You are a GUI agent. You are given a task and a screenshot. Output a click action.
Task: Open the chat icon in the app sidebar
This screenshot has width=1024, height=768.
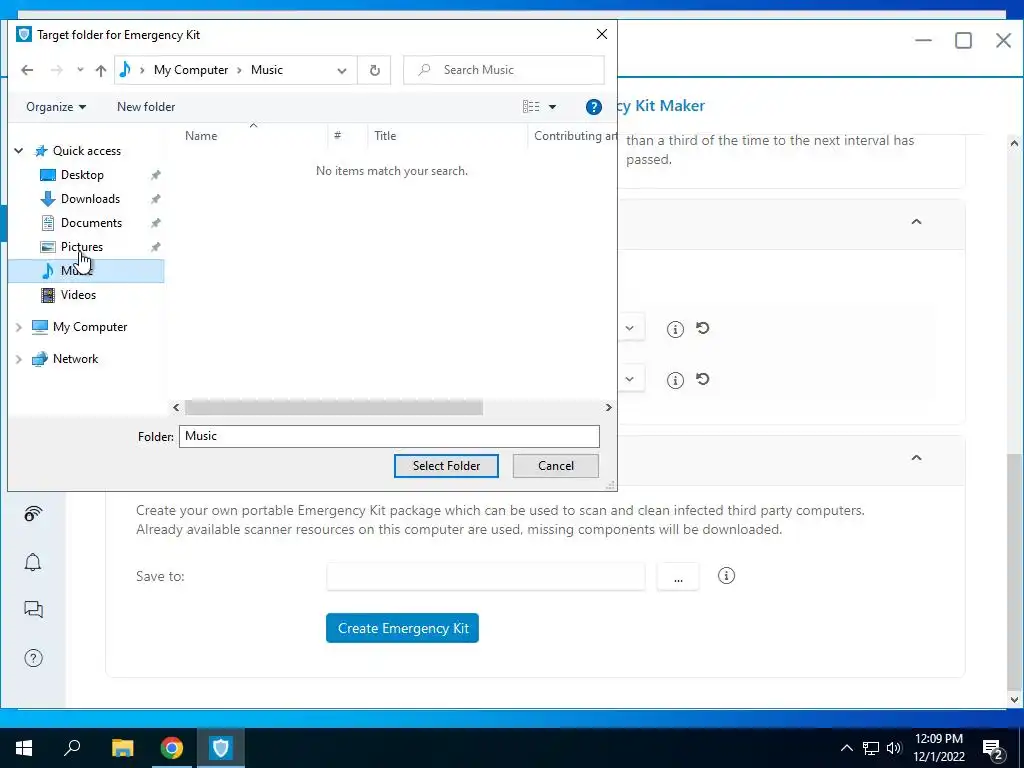tap(33, 610)
